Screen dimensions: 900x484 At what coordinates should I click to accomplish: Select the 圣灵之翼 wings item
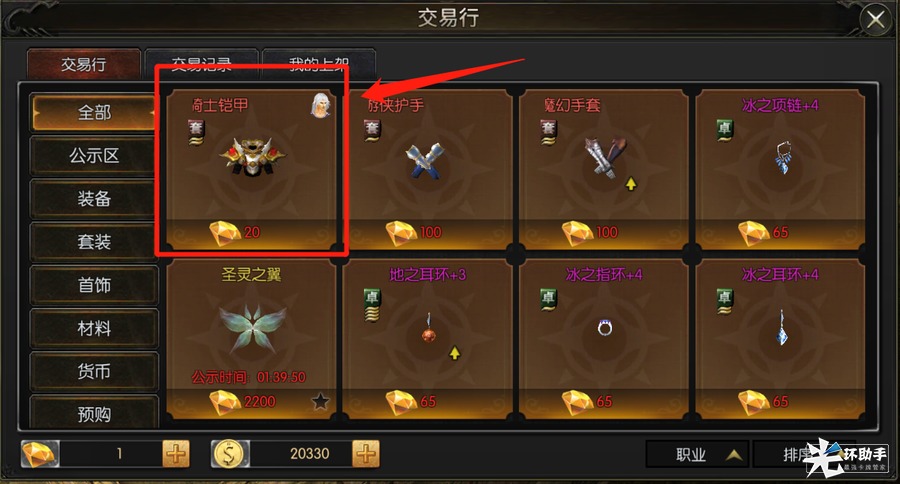pyautogui.click(x=251, y=339)
